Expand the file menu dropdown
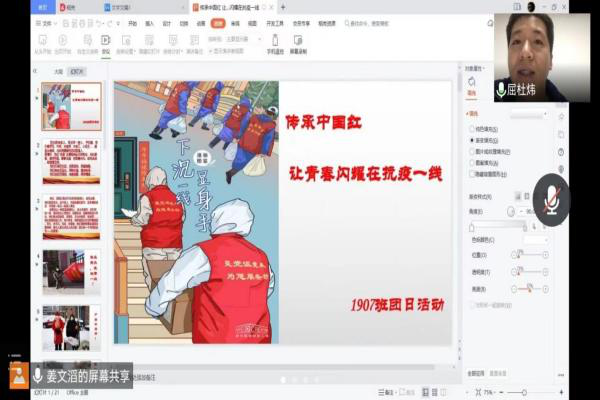 click(46, 21)
